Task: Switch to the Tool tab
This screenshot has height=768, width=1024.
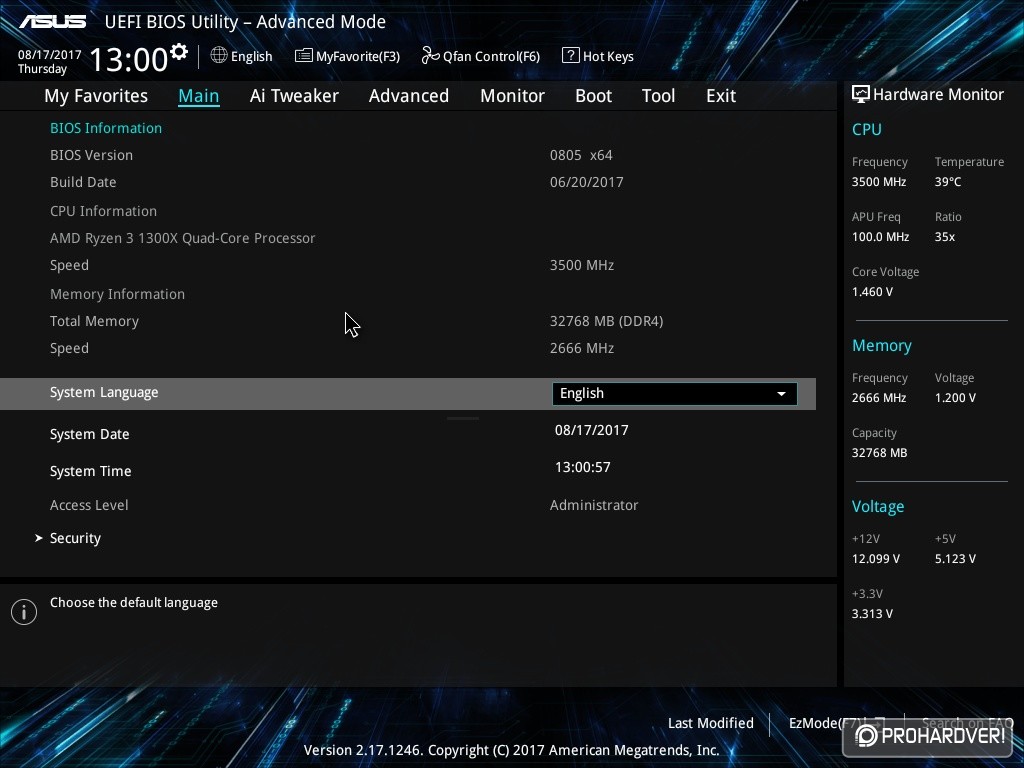Action: (x=658, y=95)
